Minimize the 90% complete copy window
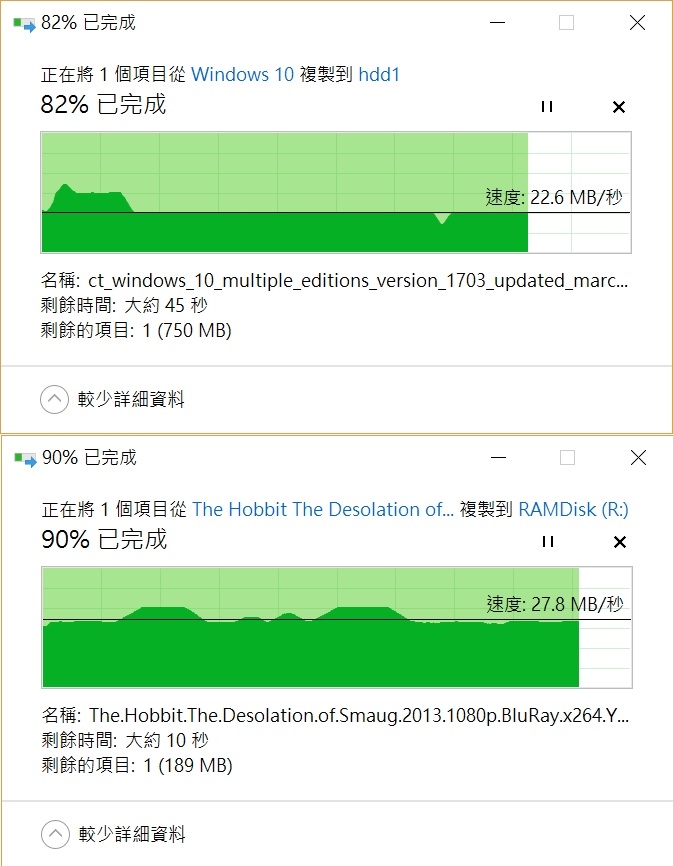This screenshot has width=673, height=866. [x=499, y=458]
